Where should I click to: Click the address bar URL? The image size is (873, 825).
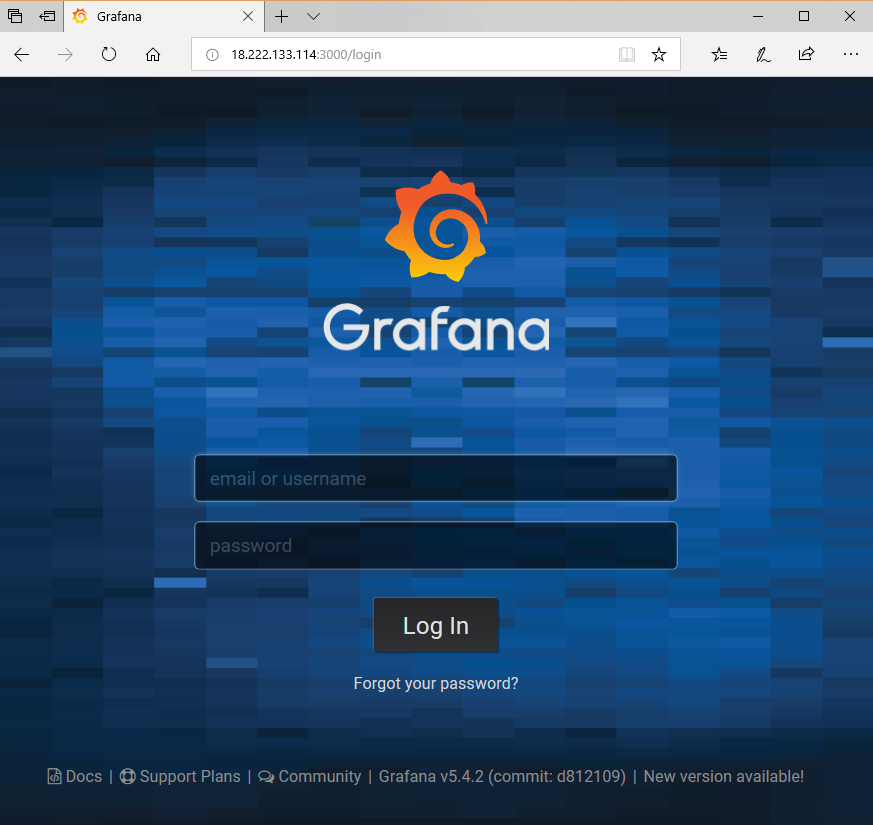coord(306,55)
